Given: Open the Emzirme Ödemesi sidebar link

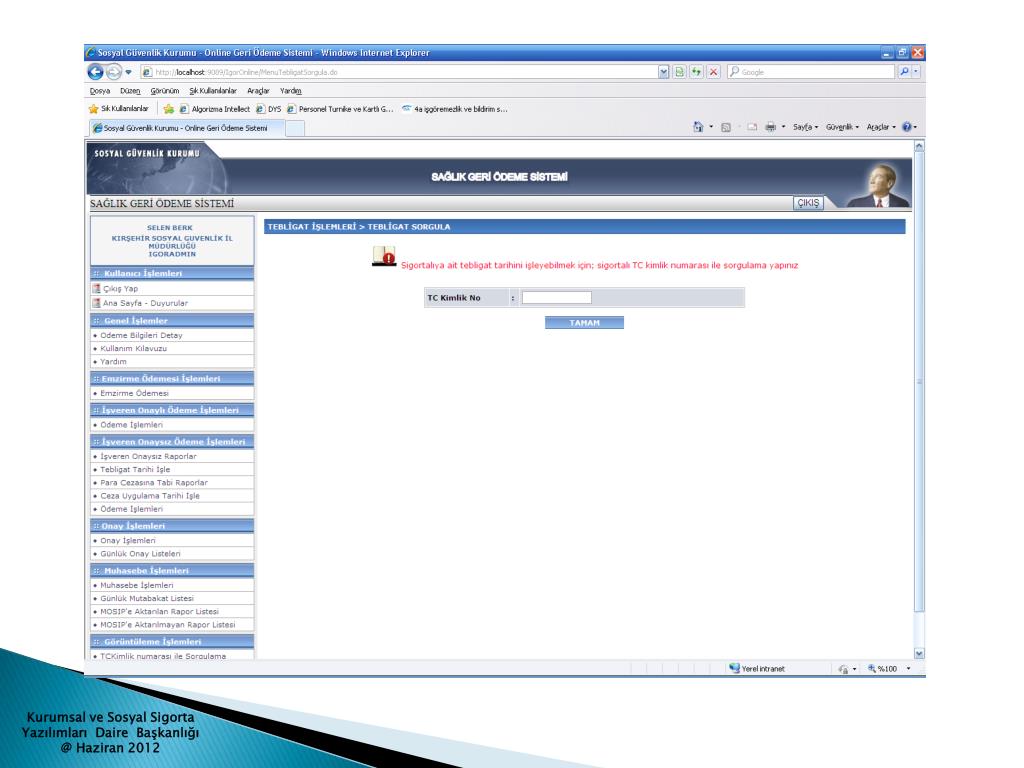Looking at the screenshot, I should pyautogui.click(x=134, y=393).
